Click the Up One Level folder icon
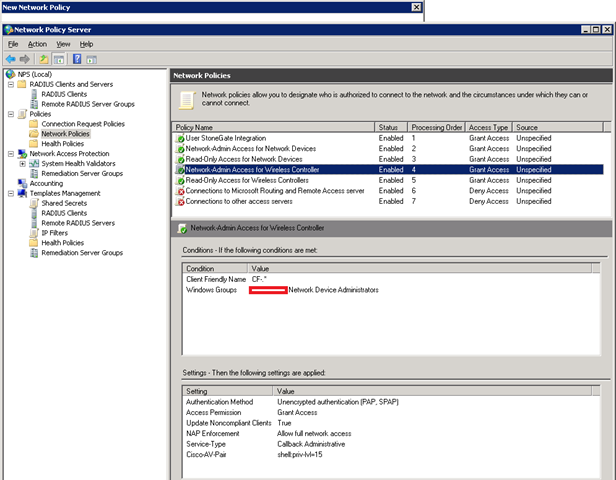 45,59
